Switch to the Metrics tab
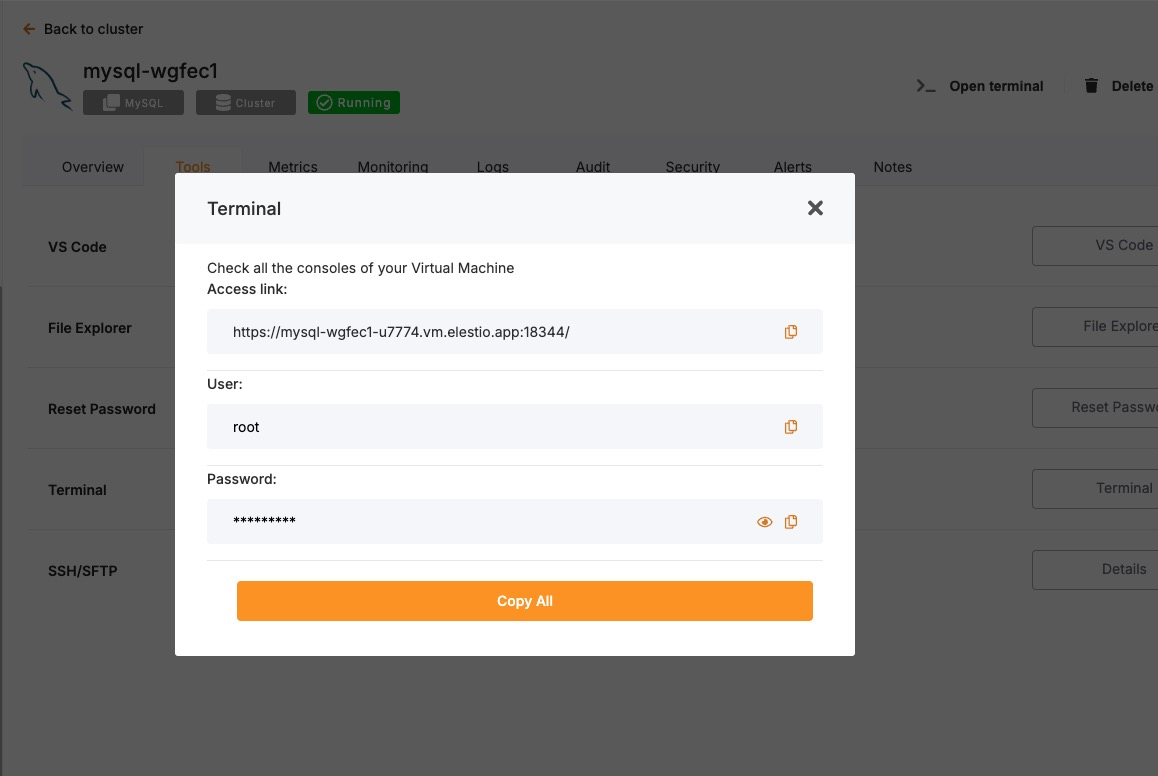Image resolution: width=1158 pixels, height=776 pixels. (x=293, y=167)
